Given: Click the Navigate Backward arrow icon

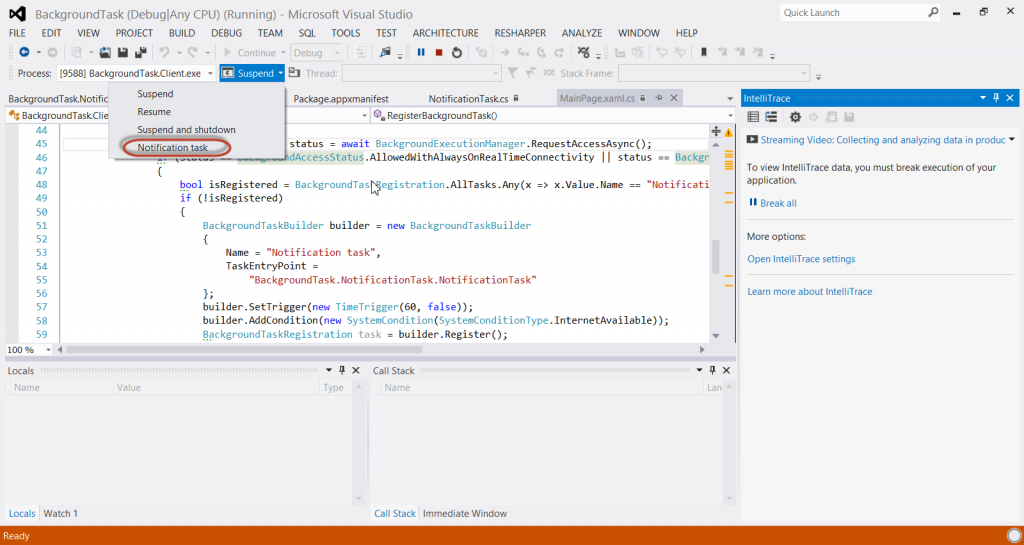Looking at the screenshot, I should (24, 53).
